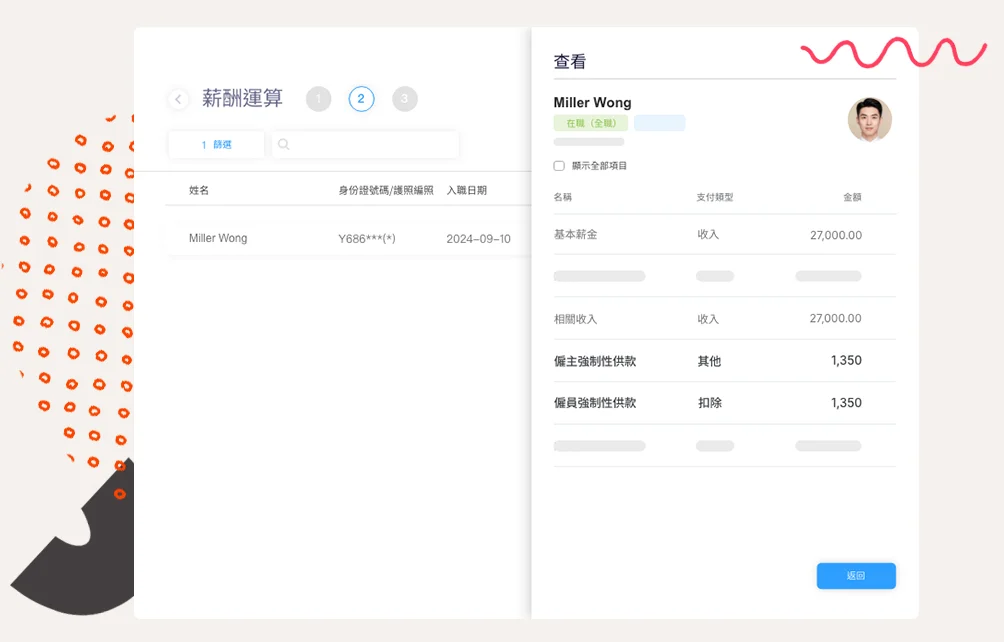Tick the 顯示全部項目 checkbox
The image size is (1004, 642).
(x=559, y=166)
